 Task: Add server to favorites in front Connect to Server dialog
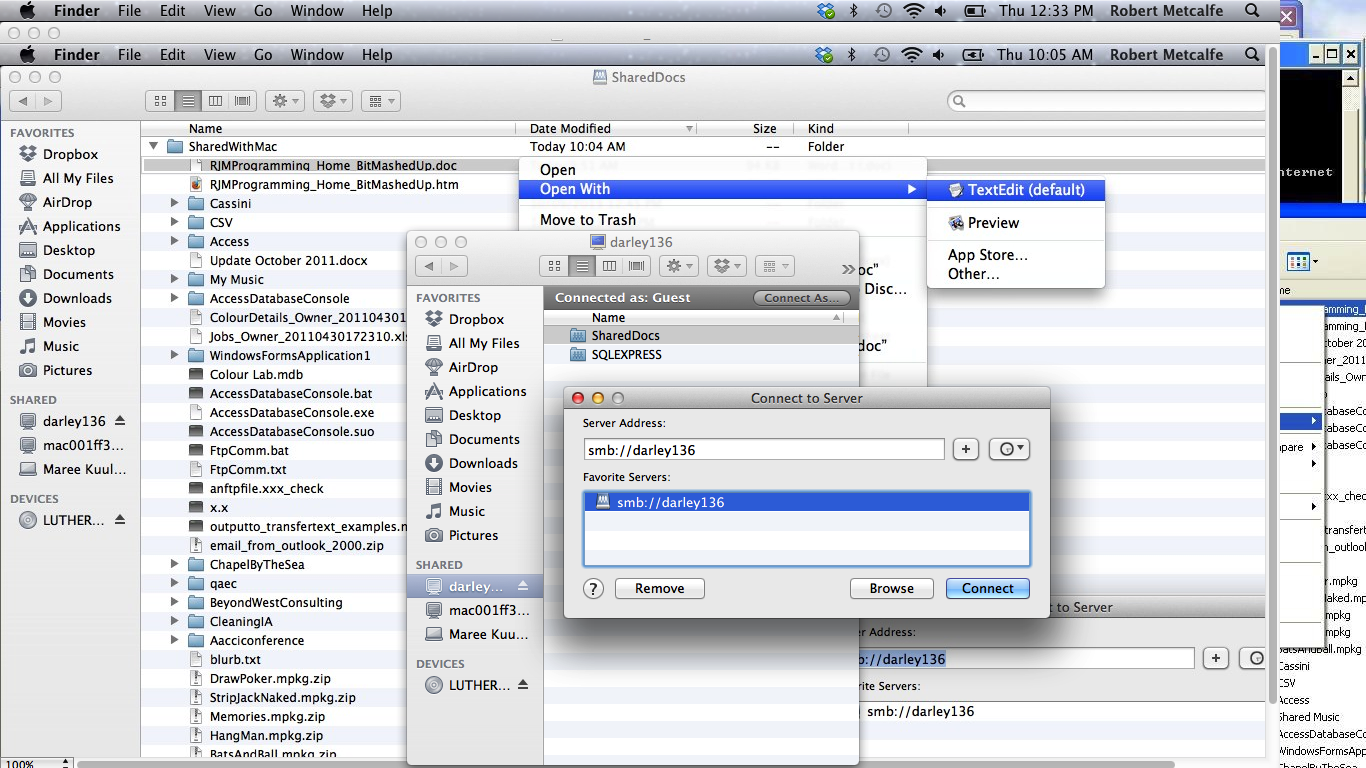pos(966,450)
